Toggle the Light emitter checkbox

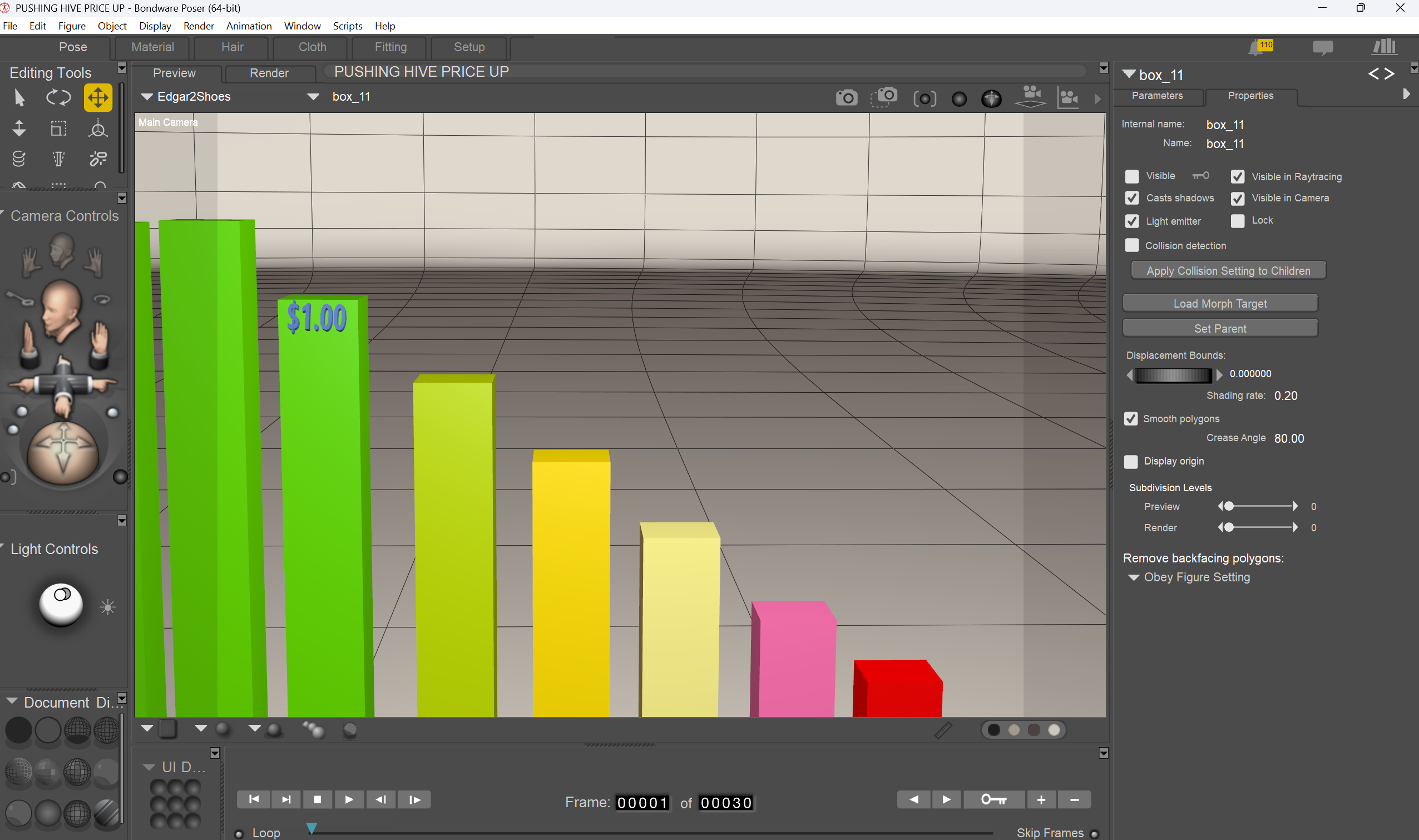coord(1131,221)
